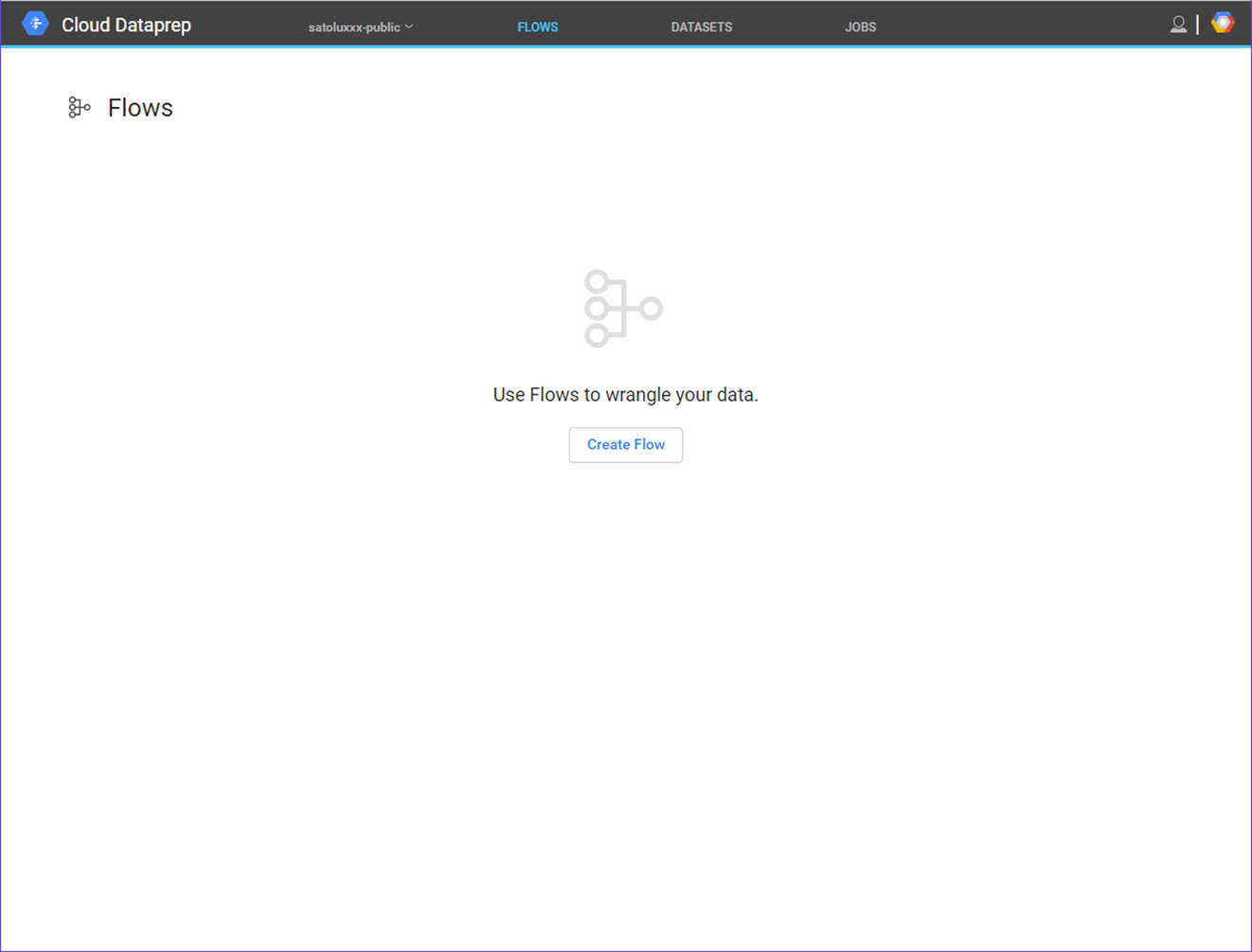Open the user account profile icon
Image resolution: width=1252 pixels, height=952 pixels.
(1178, 25)
